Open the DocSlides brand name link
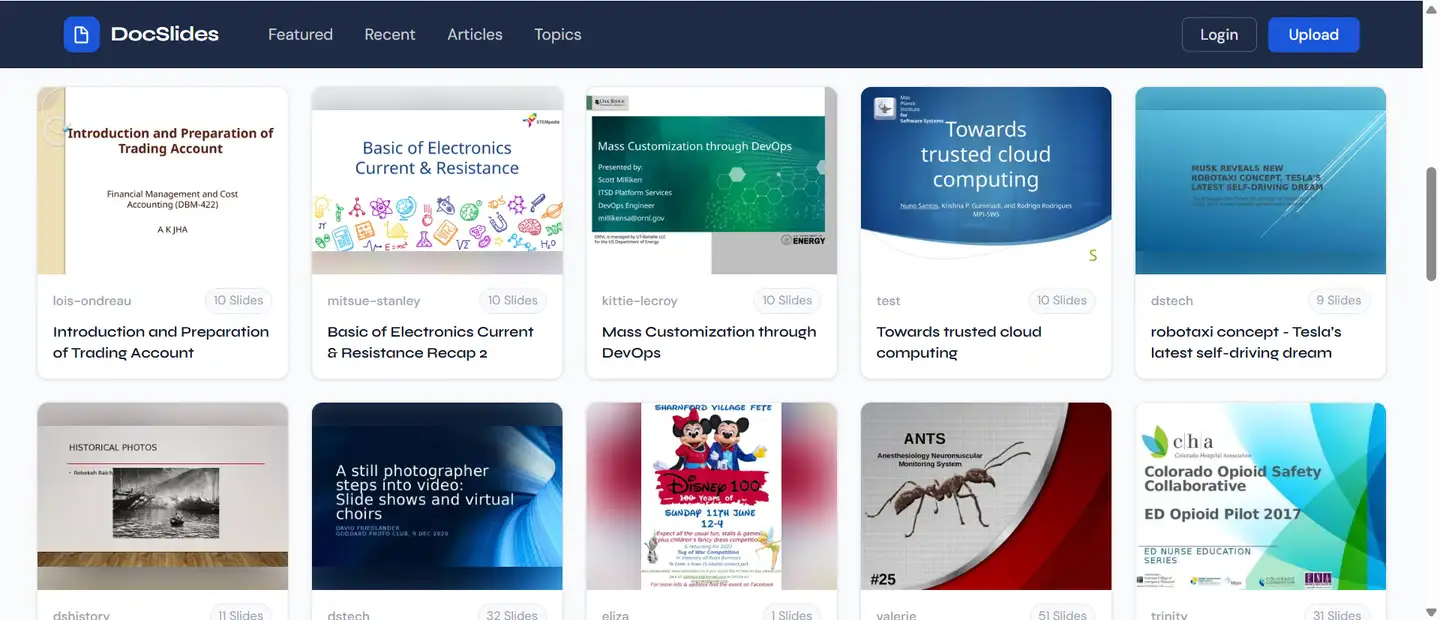 (165, 34)
